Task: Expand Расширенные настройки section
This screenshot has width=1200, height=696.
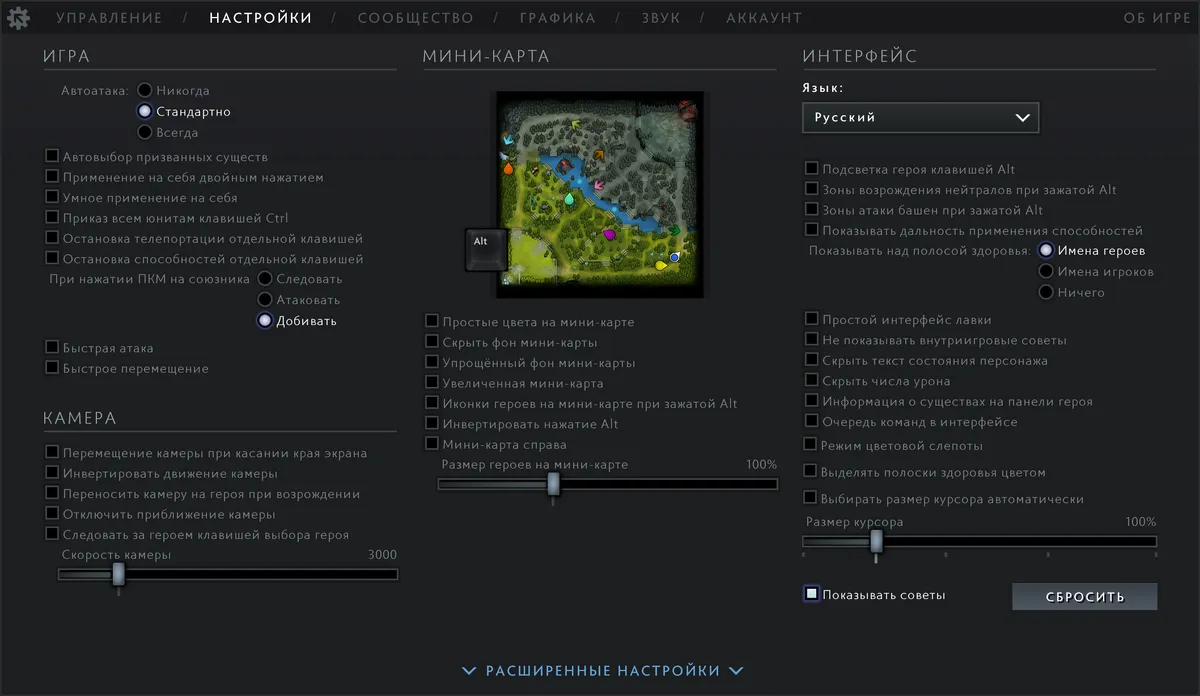Action: (x=603, y=671)
